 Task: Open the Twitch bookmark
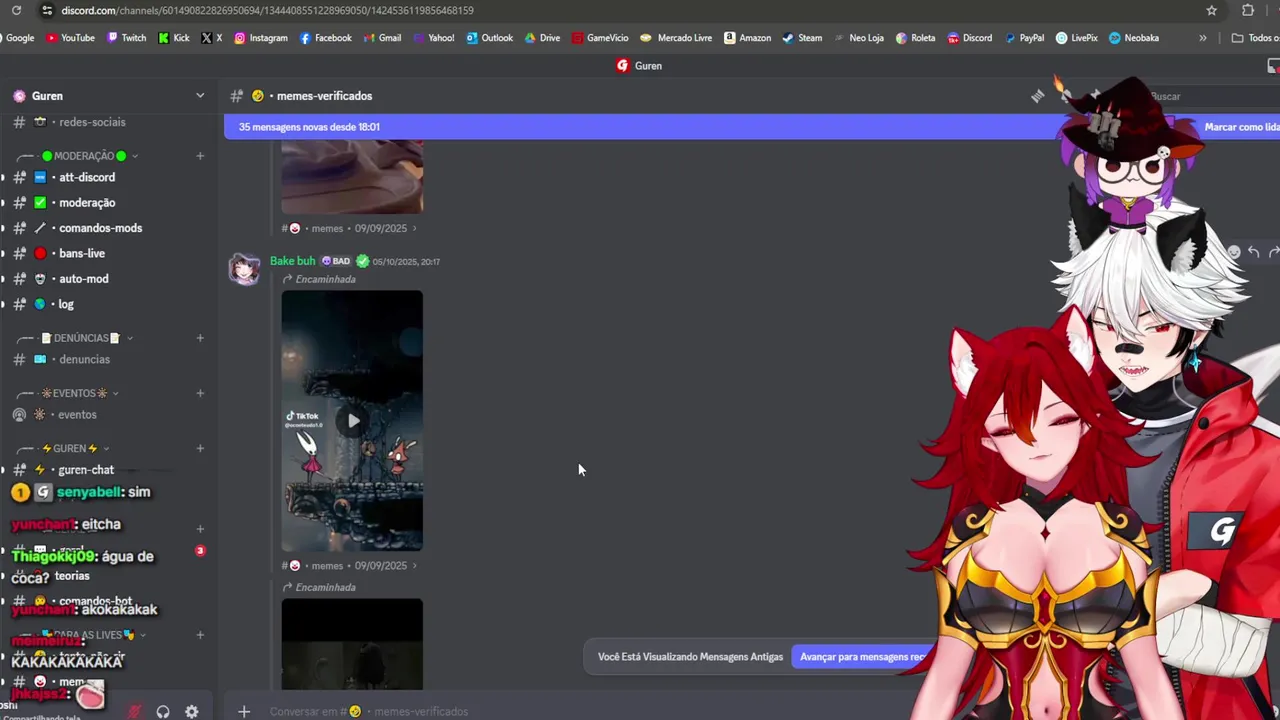pyautogui.click(x=126, y=38)
